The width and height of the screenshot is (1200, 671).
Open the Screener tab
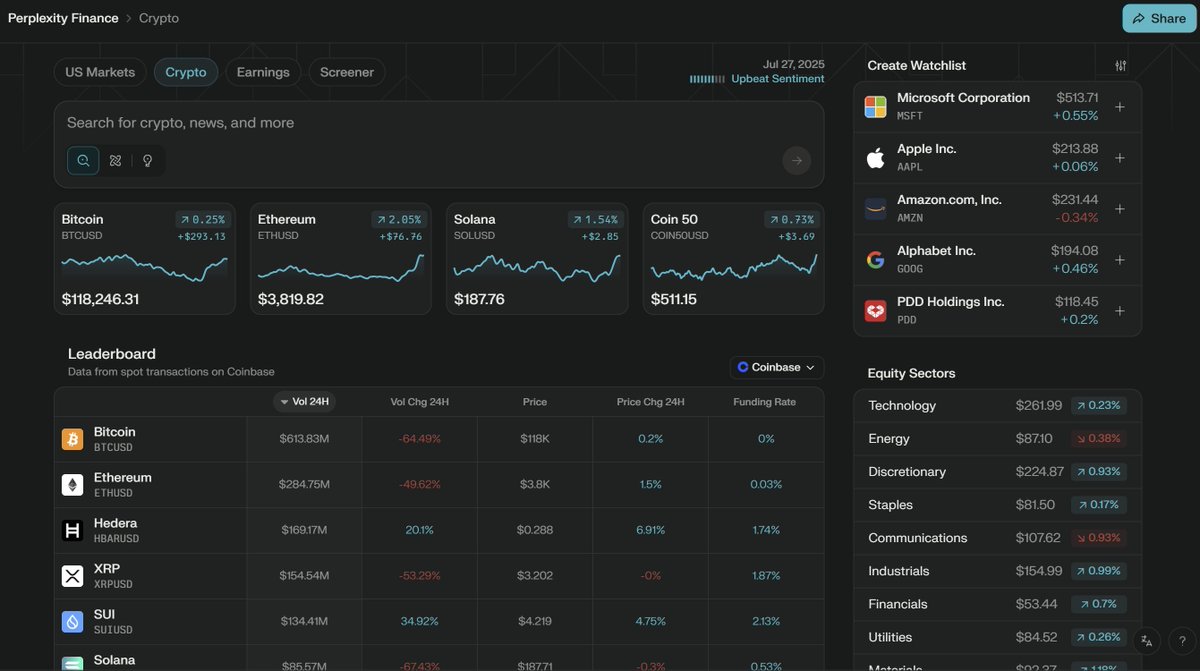(x=347, y=72)
